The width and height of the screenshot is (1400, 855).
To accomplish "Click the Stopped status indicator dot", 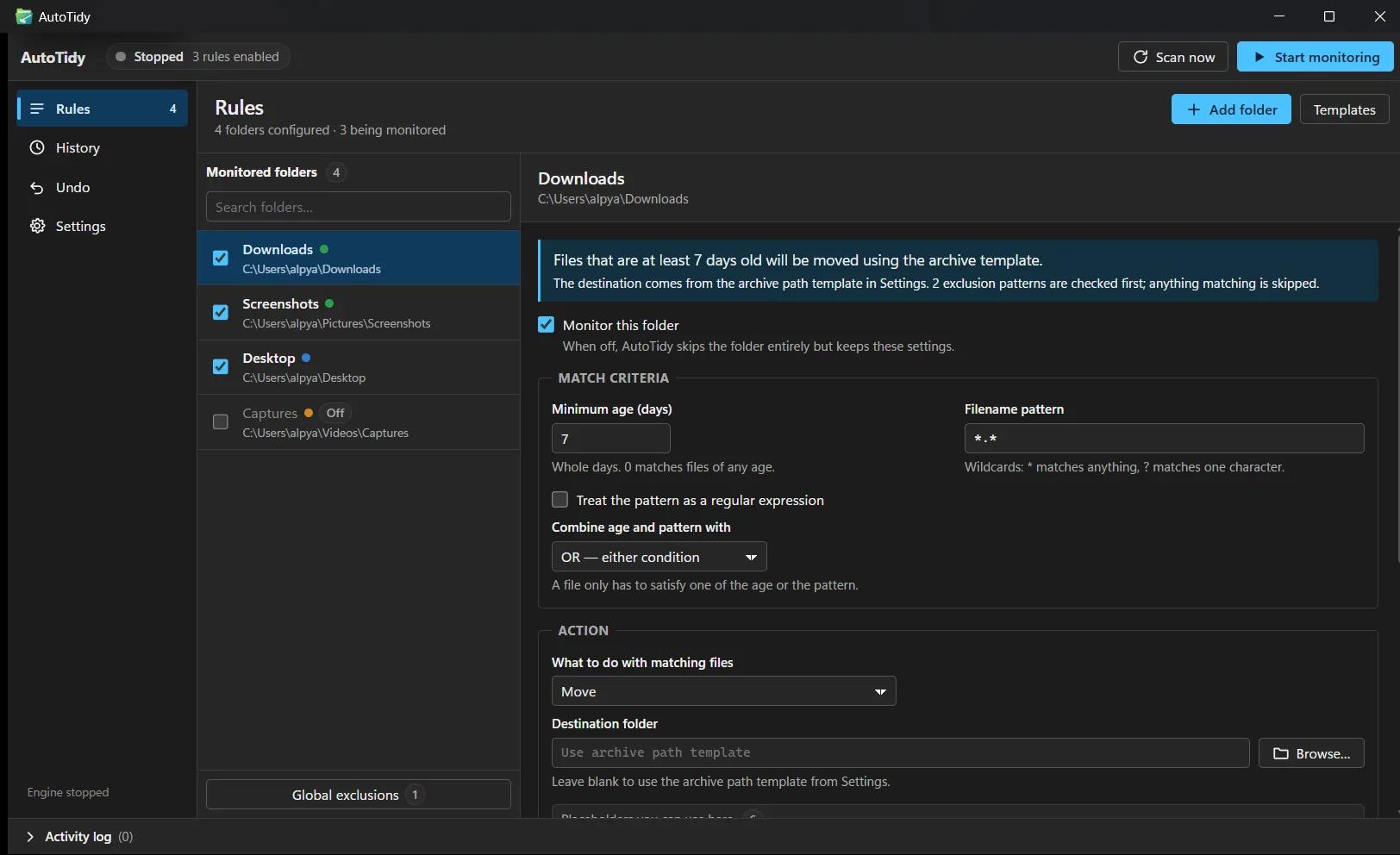I will 121,57.
